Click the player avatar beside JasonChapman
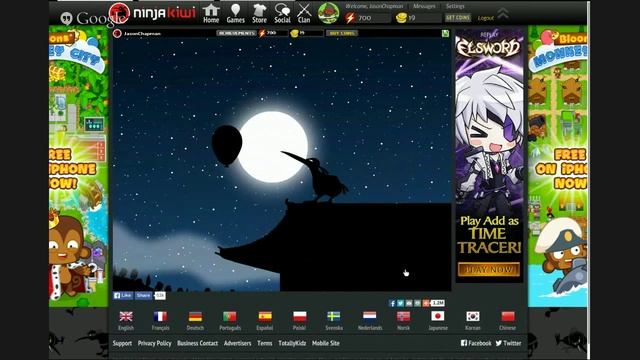Viewport: 640px width, 360px height. pos(117,33)
